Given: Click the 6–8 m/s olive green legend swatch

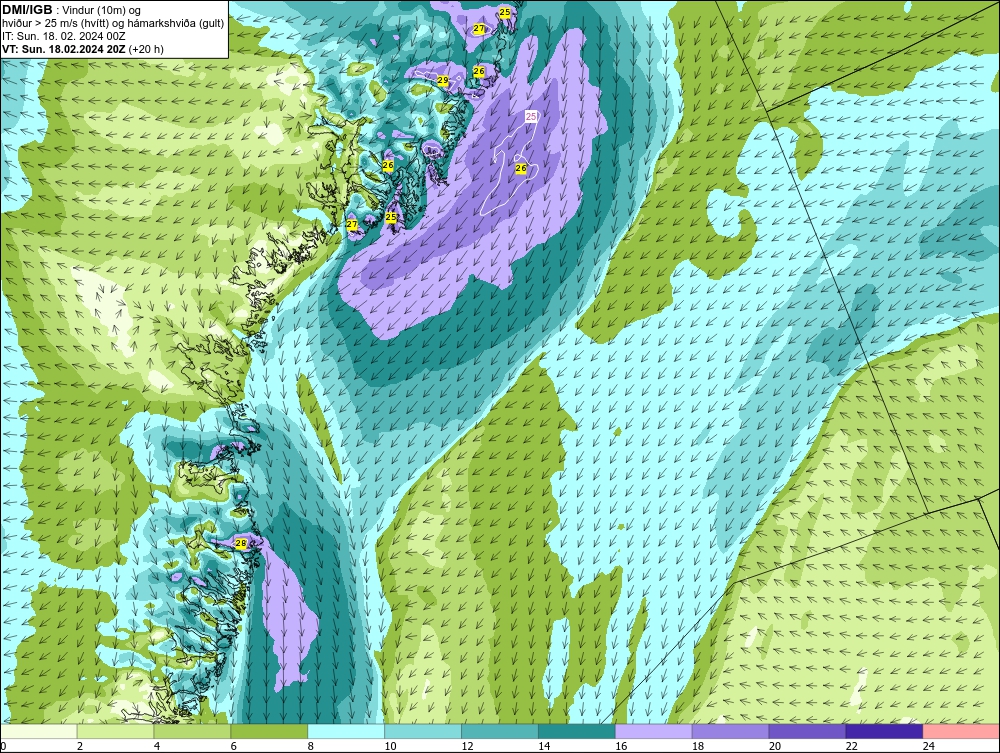Looking at the screenshot, I should [x=269, y=731].
